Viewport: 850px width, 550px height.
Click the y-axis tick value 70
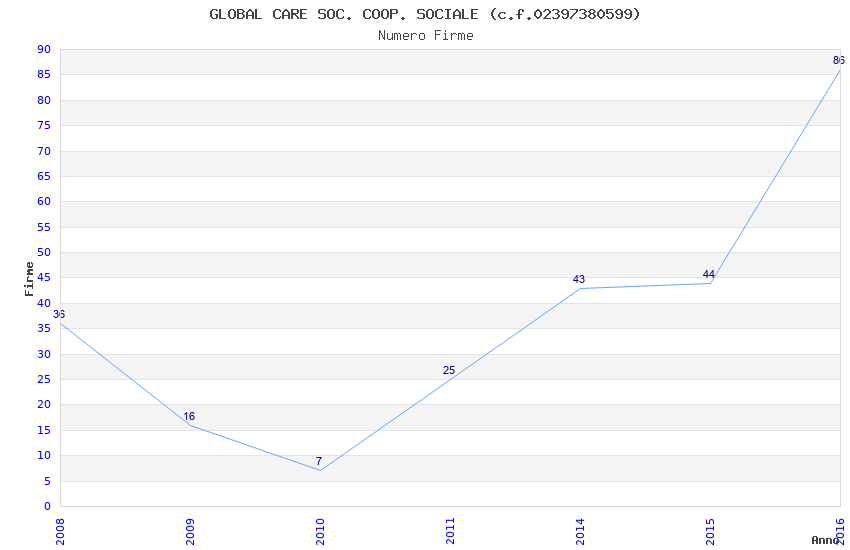coord(44,151)
